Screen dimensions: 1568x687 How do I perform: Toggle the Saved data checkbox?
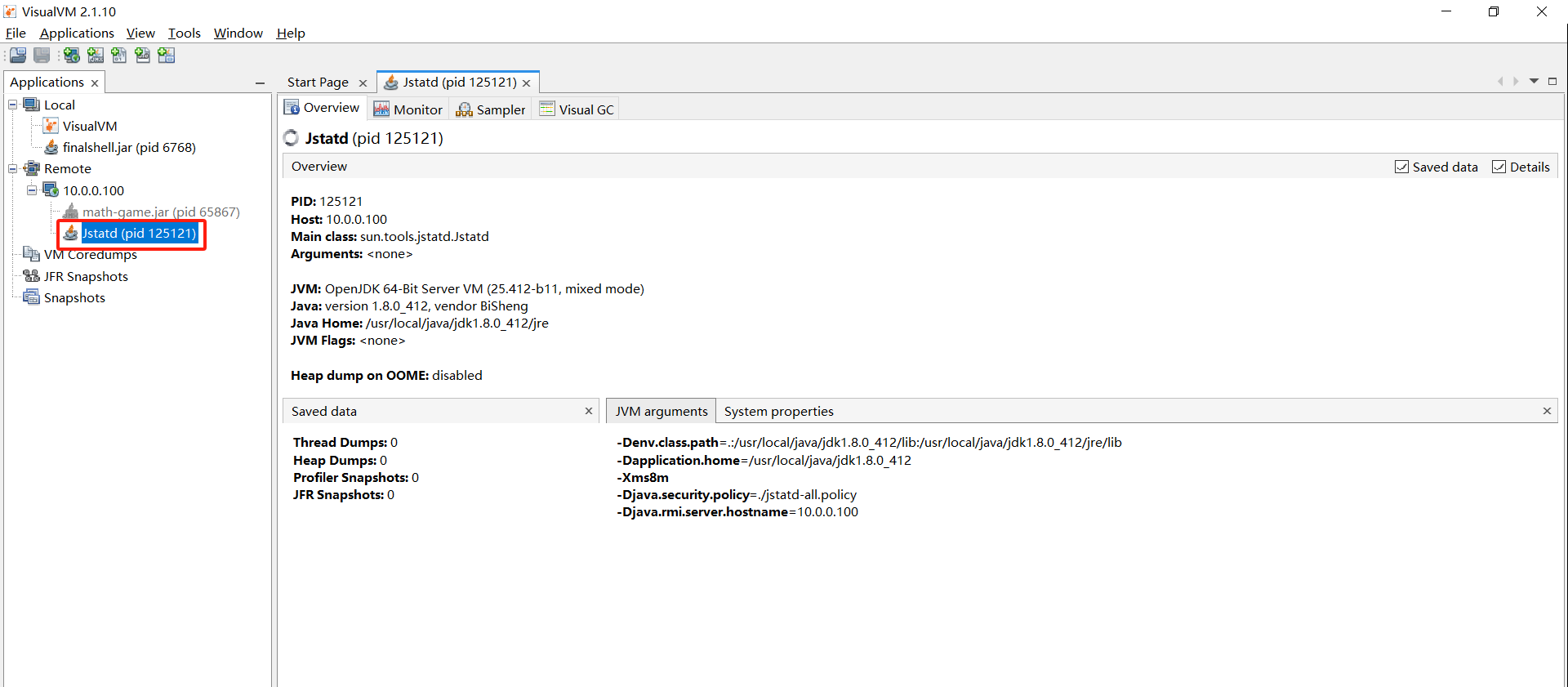(x=1402, y=167)
